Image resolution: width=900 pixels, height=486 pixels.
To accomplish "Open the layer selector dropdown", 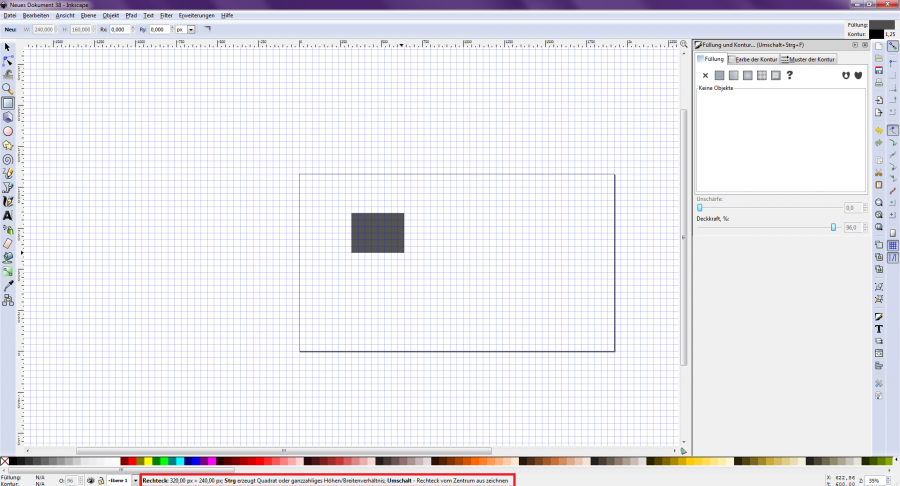I will pos(135,481).
